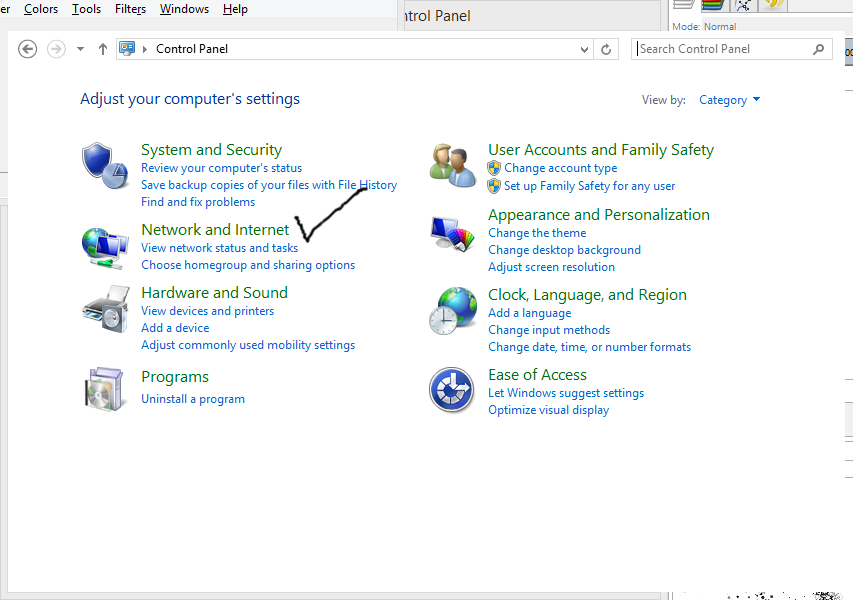Click Uninstall a program
Screen dimensions: 853x600
coord(193,399)
